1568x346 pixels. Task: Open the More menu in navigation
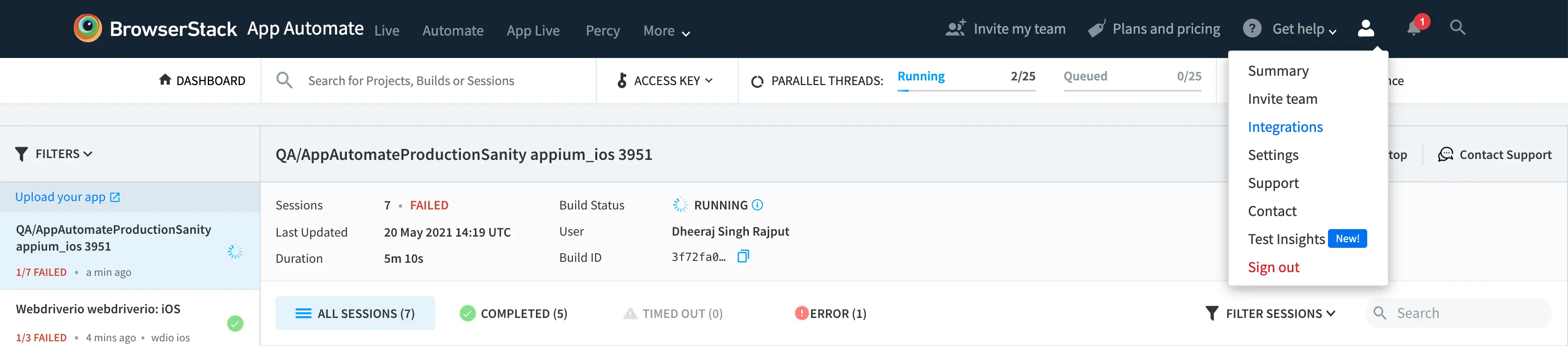pyautogui.click(x=666, y=30)
